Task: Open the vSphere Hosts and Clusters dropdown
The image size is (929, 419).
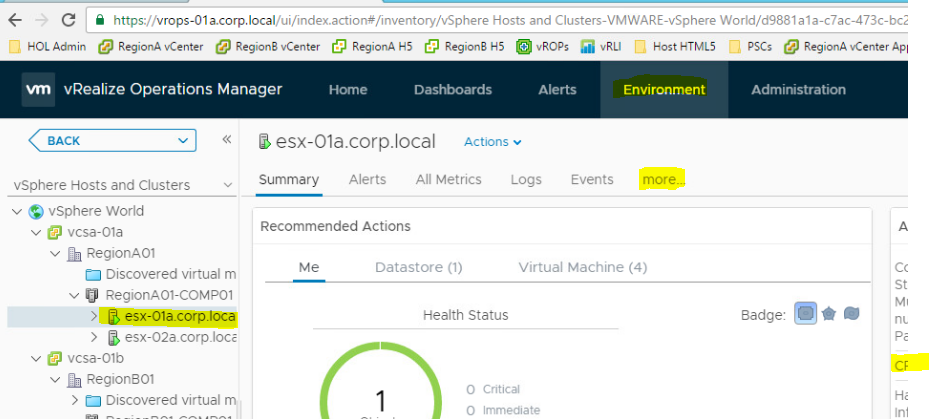Action: click(x=123, y=185)
